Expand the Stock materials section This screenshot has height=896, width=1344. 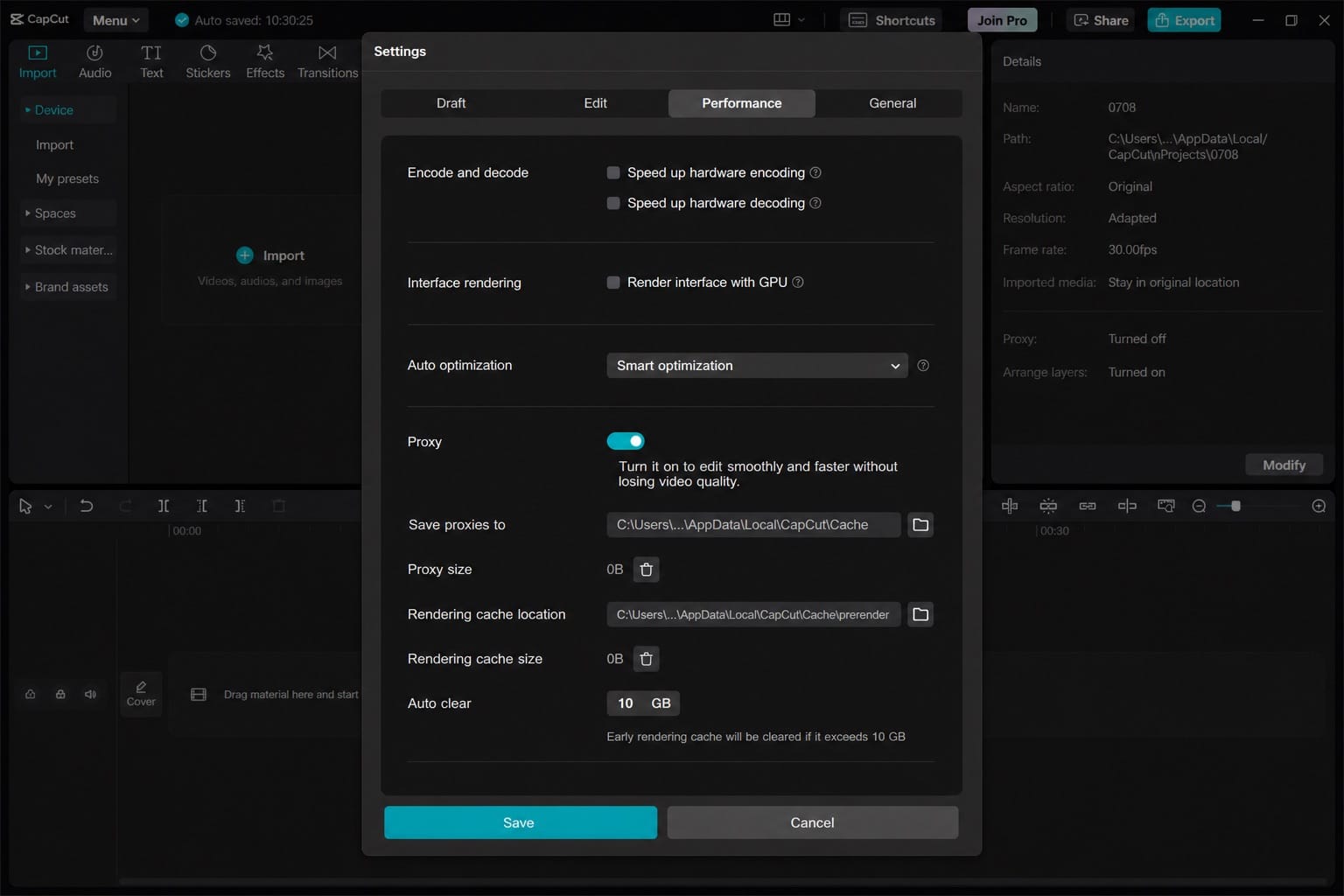pos(68,250)
